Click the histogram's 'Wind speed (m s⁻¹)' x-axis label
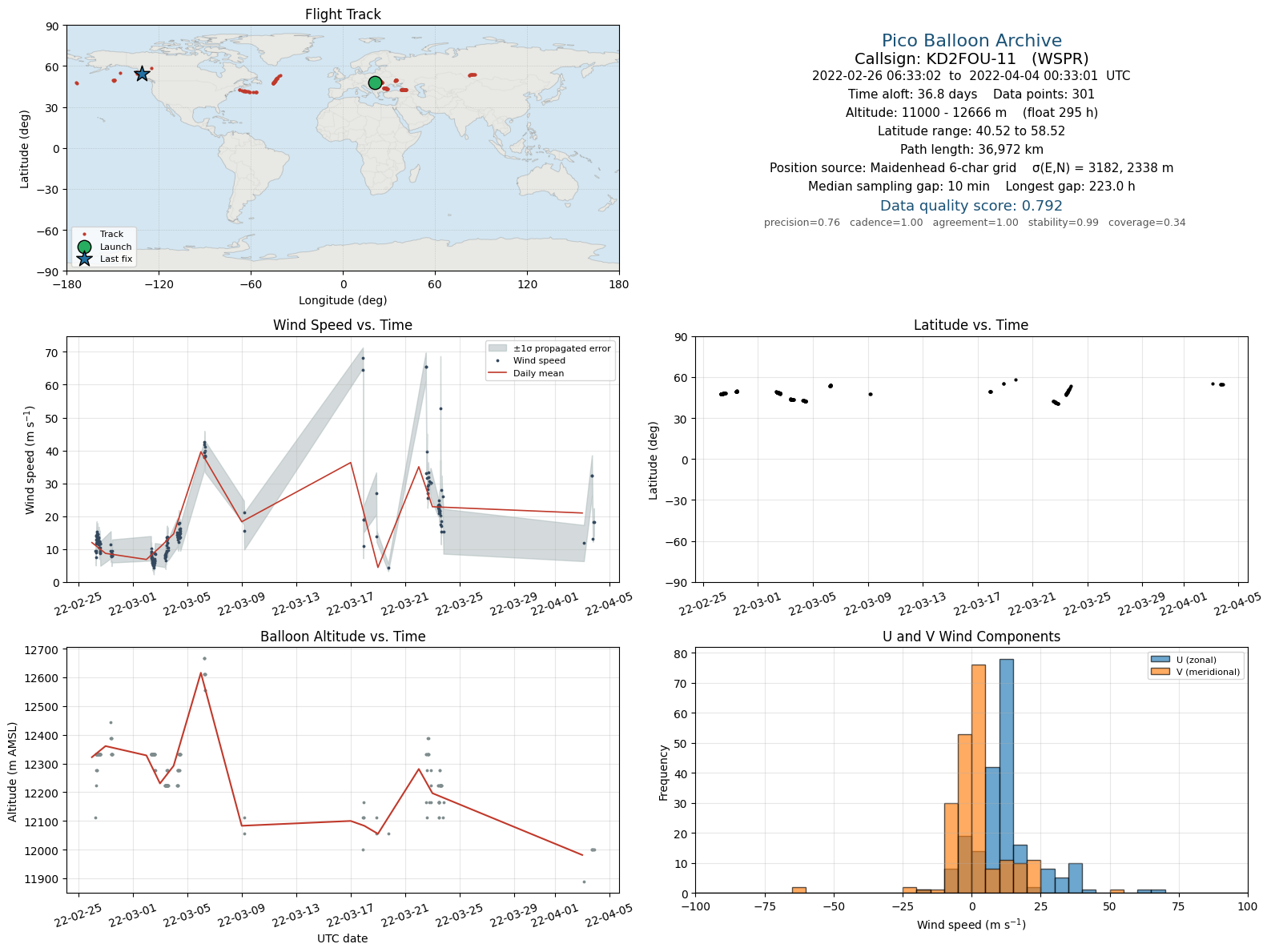The height and width of the screenshot is (952, 1271). pyautogui.click(x=971, y=924)
